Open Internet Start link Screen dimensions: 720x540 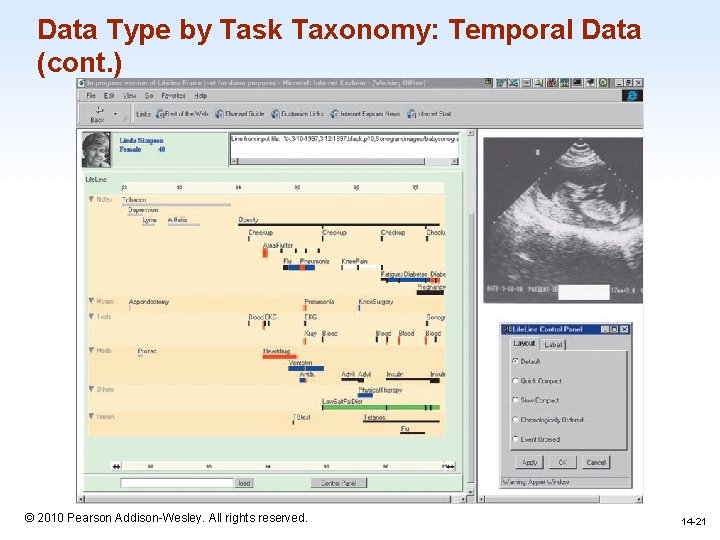point(429,114)
